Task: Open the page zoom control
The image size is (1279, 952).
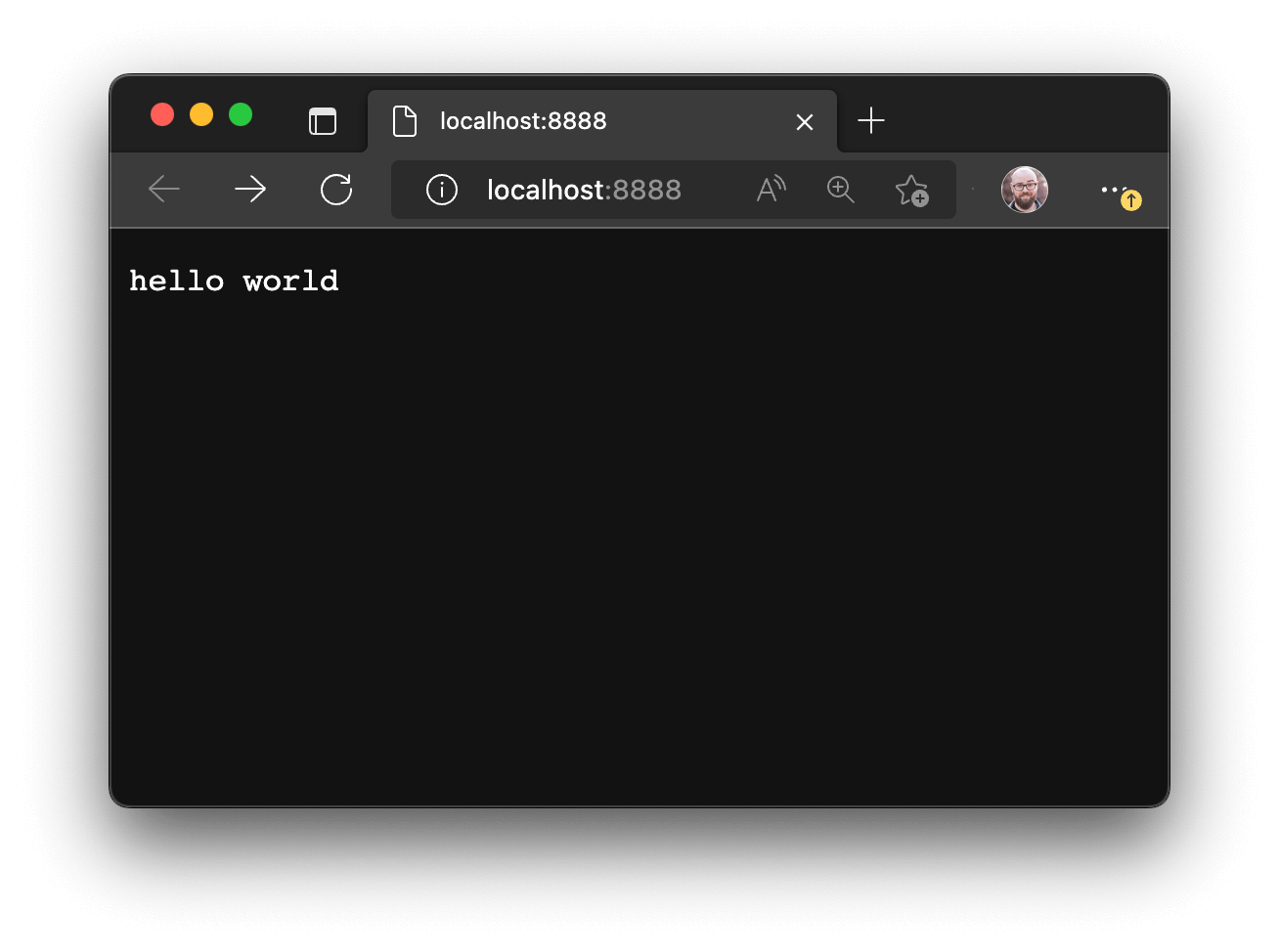Action: [841, 190]
